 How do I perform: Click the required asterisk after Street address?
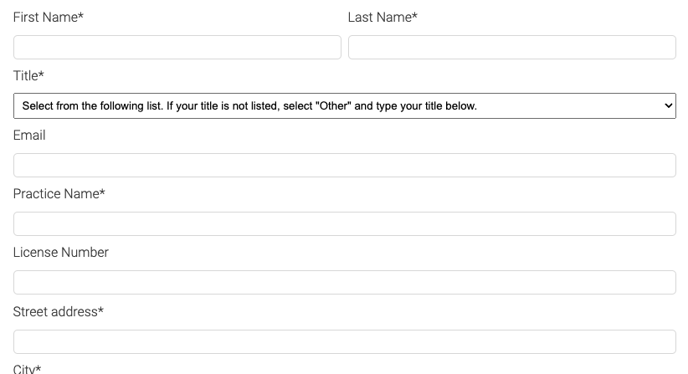(x=100, y=309)
